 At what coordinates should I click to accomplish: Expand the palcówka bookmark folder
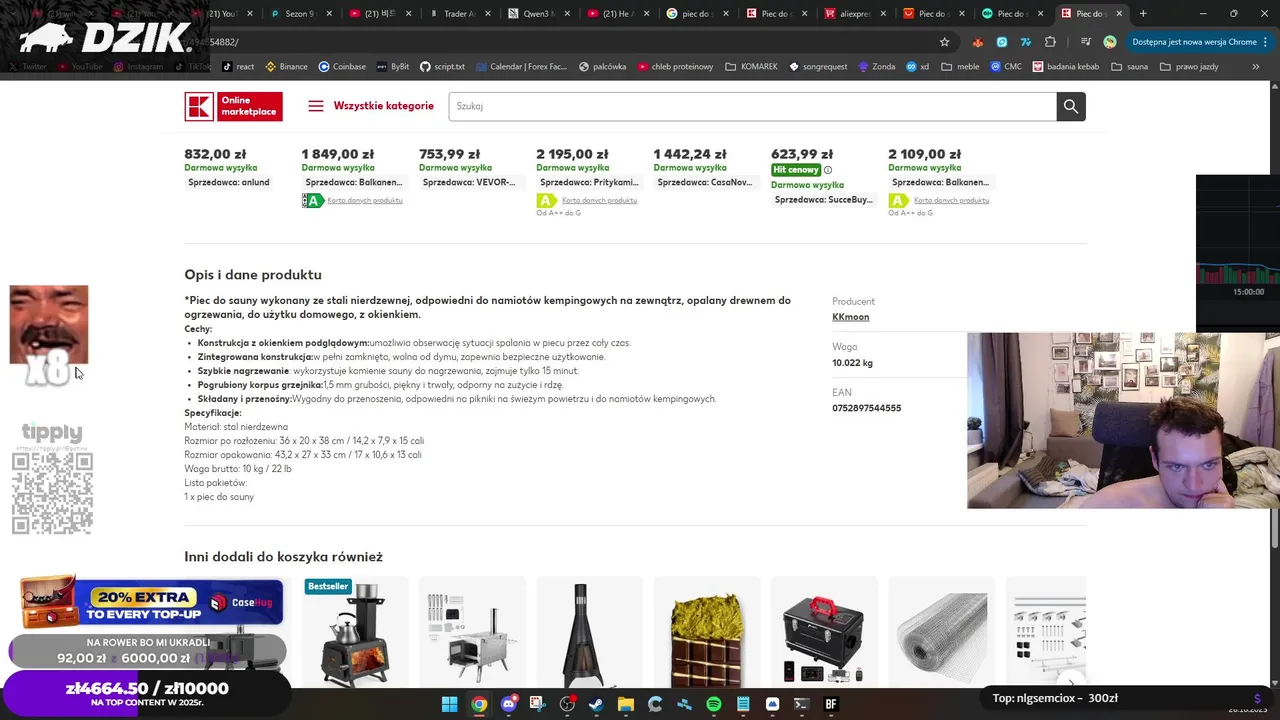tap(601, 67)
